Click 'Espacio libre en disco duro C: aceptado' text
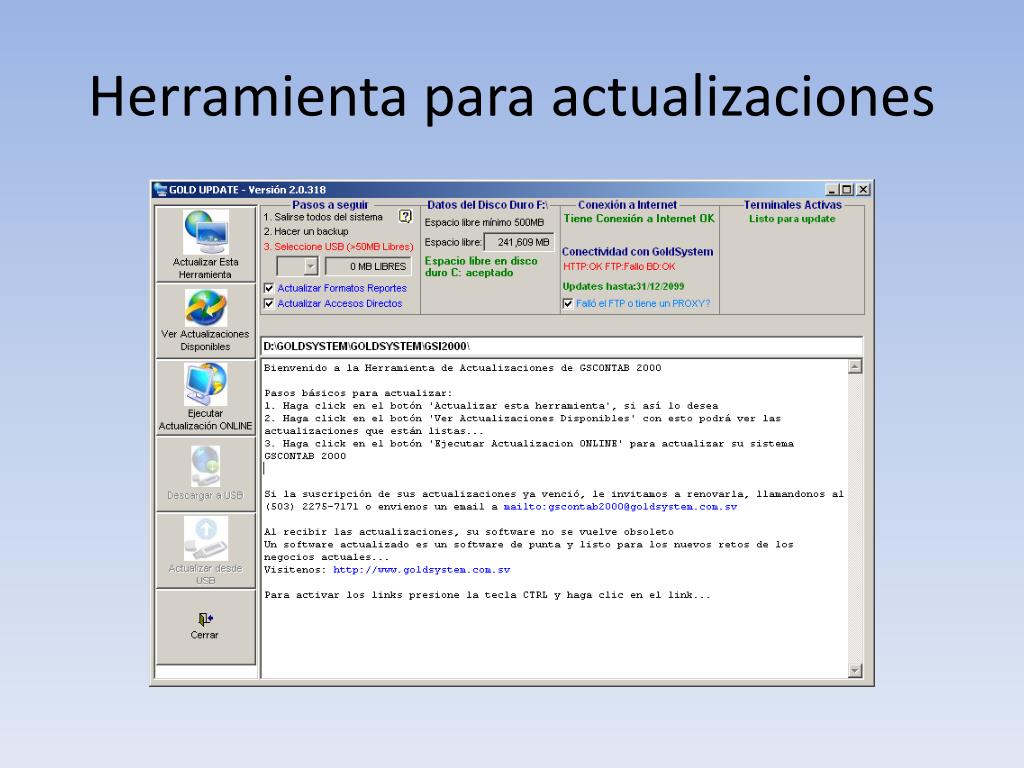1024x768 pixels. click(x=481, y=266)
